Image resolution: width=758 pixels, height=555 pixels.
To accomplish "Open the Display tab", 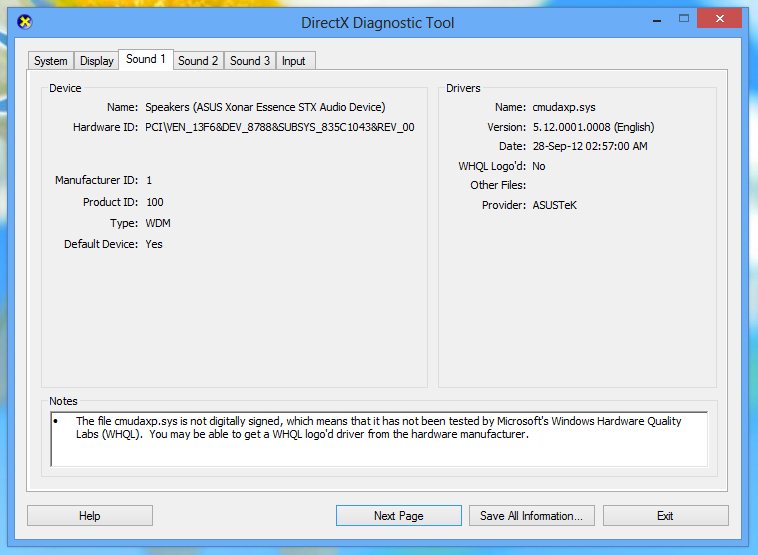I will pos(97,61).
